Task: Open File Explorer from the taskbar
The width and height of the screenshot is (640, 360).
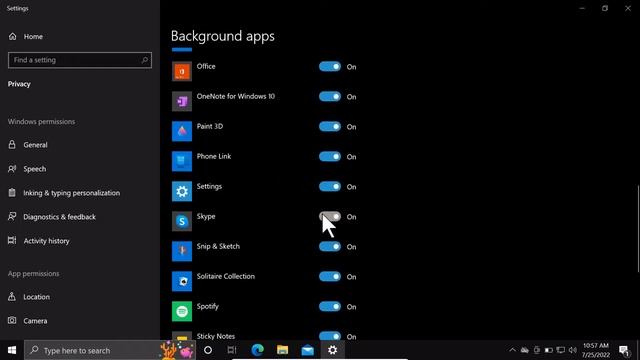Action: click(282, 350)
